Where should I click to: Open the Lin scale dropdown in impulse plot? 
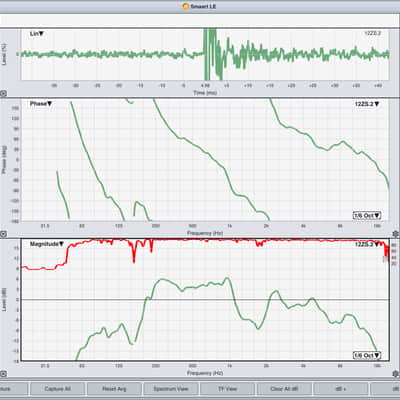[x=37, y=34]
